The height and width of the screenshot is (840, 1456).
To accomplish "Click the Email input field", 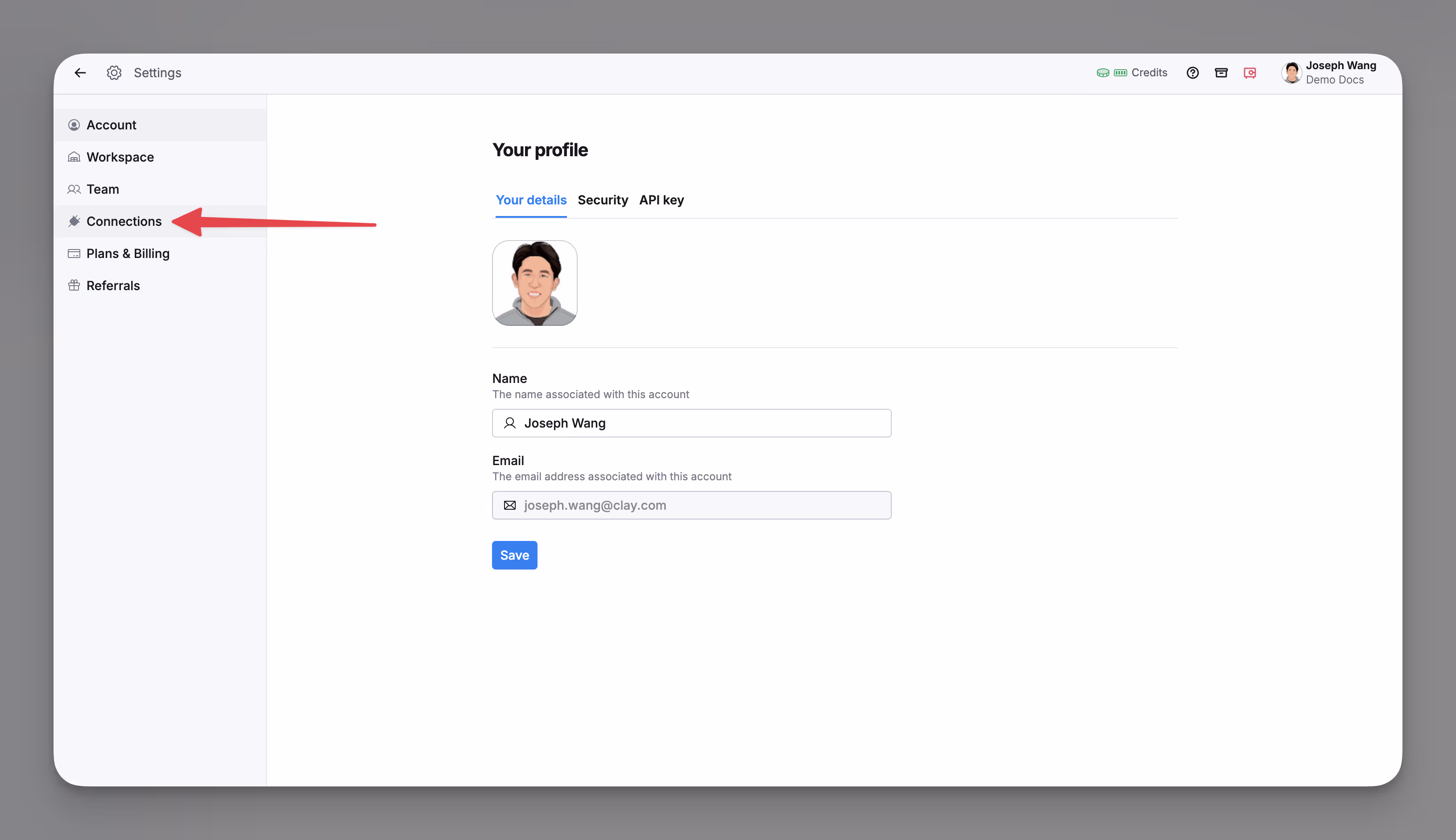I will click(691, 505).
